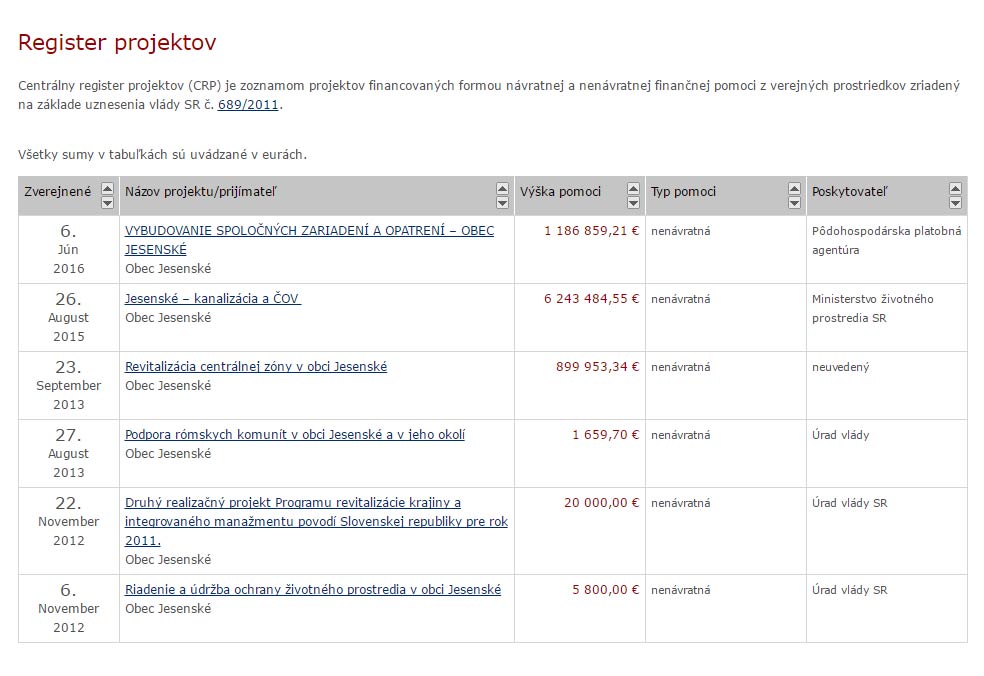Sort Zverejnené column ascending with up arrow
984x676 pixels.
107,188
